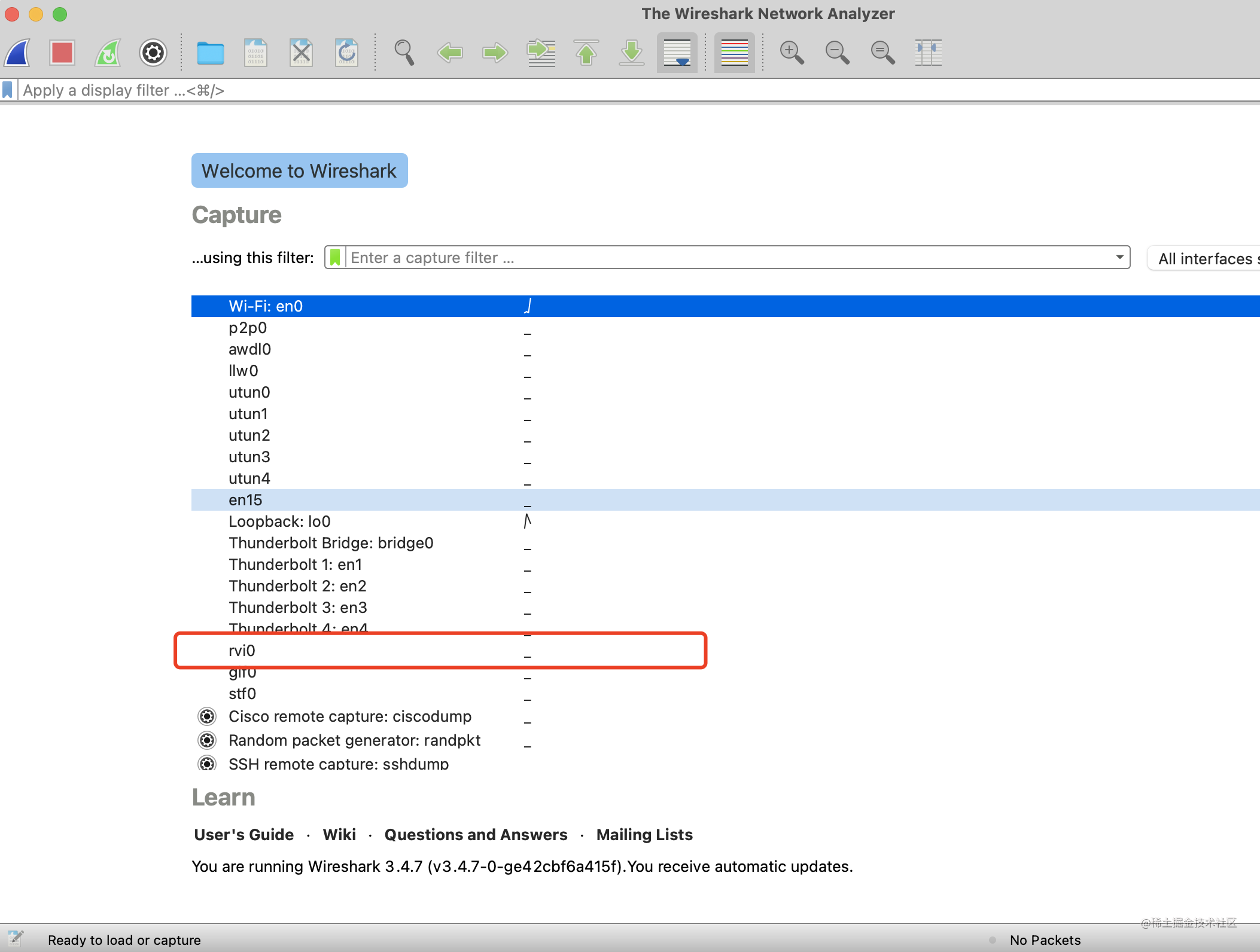Open capture options gear icon
The height and width of the screenshot is (952, 1260).
click(x=153, y=53)
